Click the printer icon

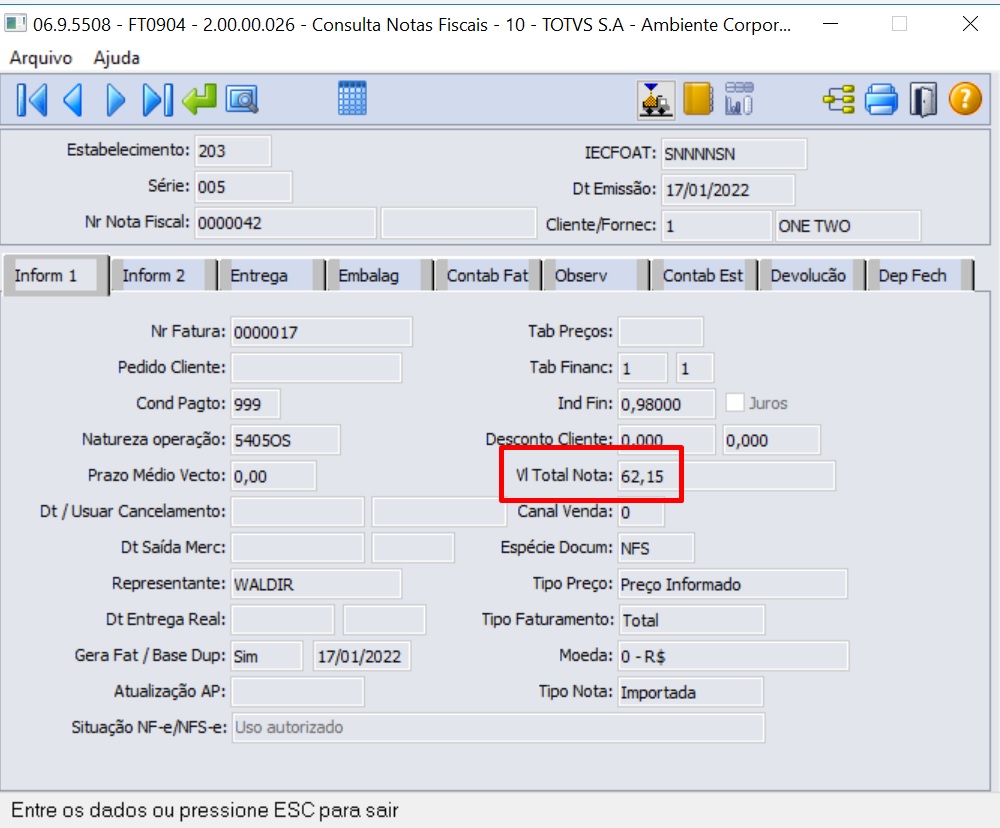pyautogui.click(x=881, y=100)
